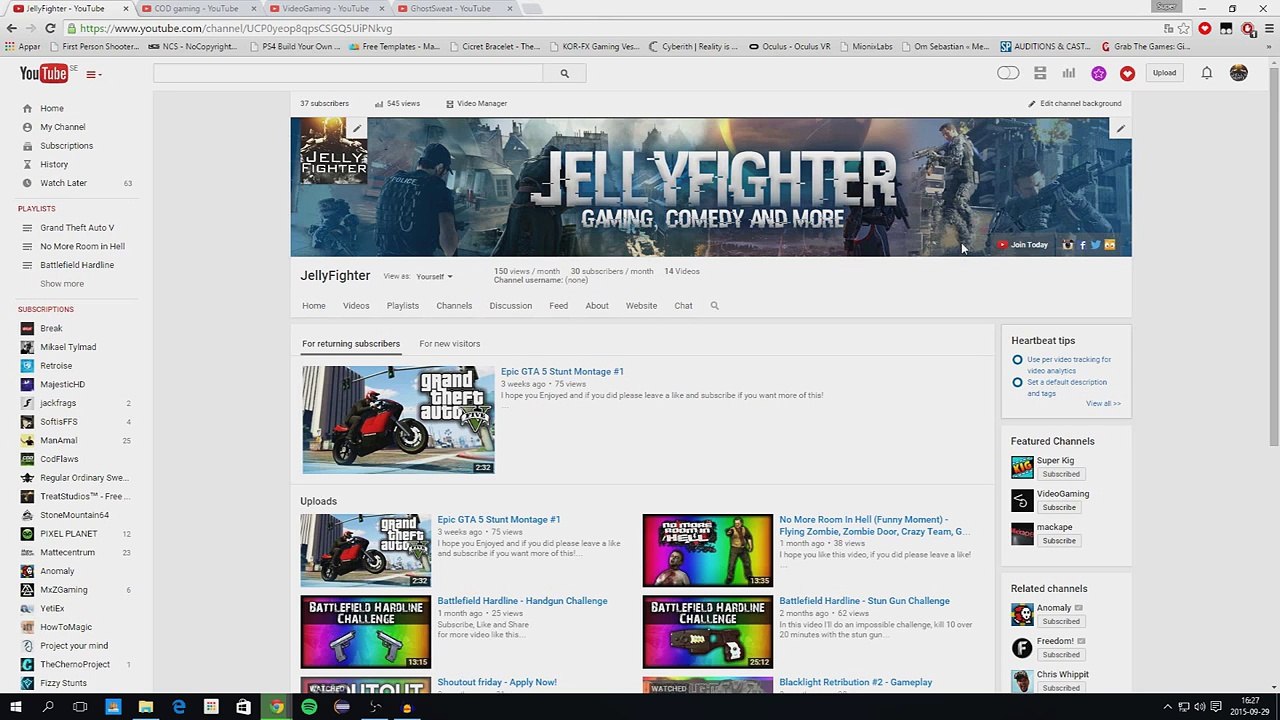Open Twitter link on channel banner
This screenshot has height=720, width=1280.
[x=1095, y=245]
